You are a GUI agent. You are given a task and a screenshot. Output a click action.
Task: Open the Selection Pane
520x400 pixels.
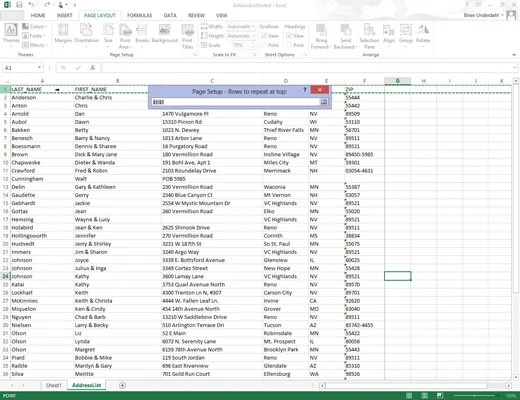pos(369,36)
